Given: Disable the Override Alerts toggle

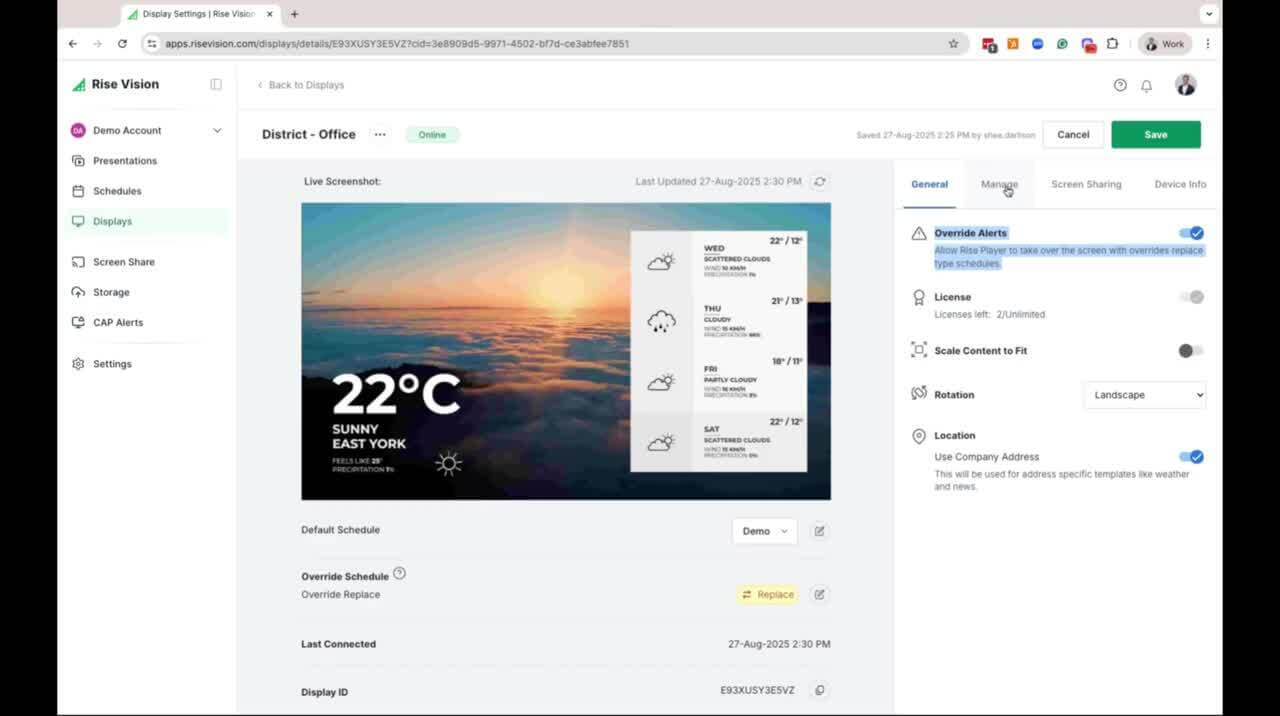Looking at the screenshot, I should [x=1191, y=233].
